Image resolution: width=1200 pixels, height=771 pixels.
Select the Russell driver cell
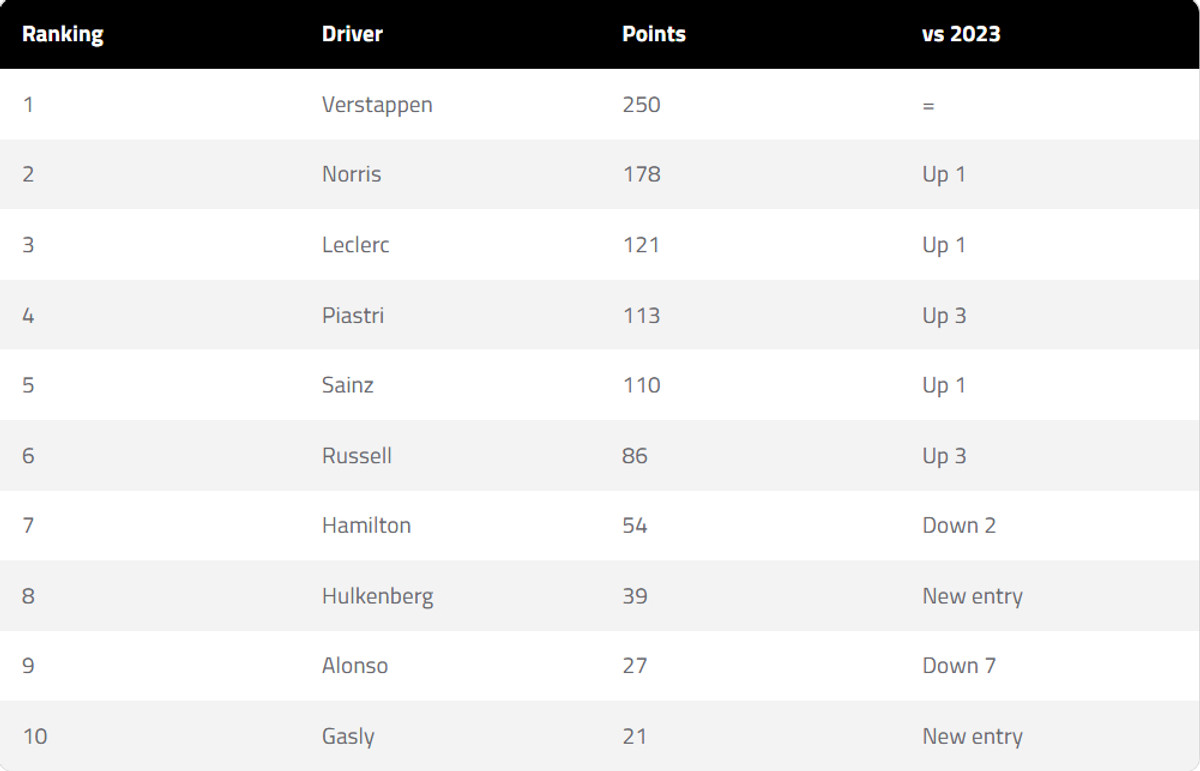356,456
